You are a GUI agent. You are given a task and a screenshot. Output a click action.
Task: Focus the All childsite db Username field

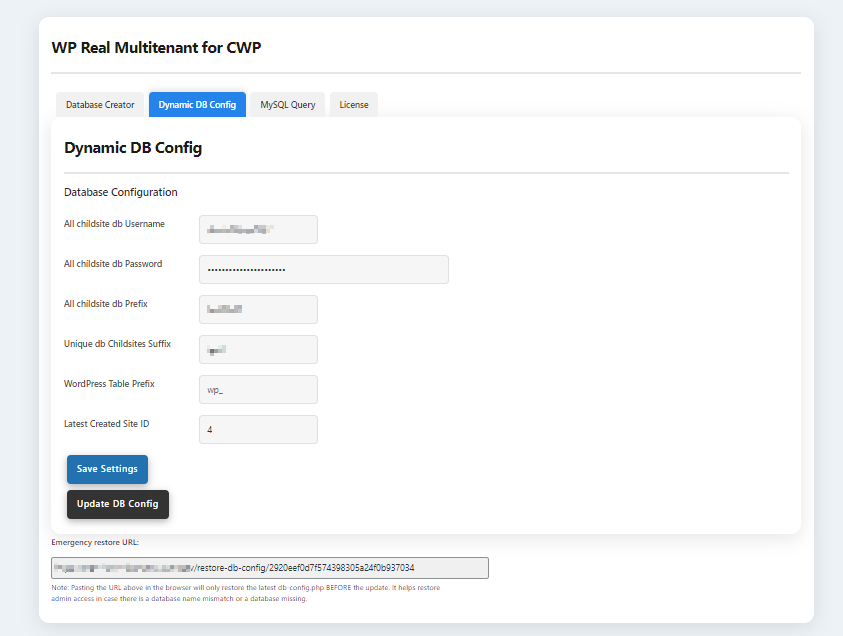(x=258, y=229)
